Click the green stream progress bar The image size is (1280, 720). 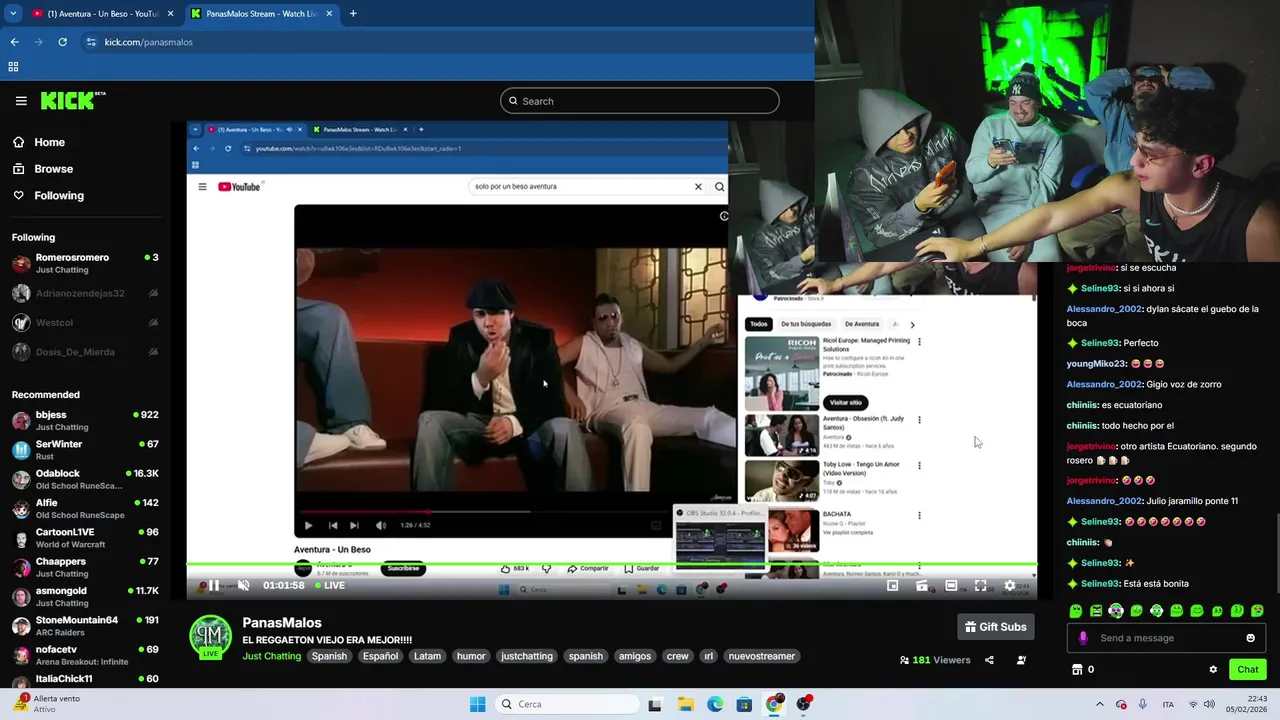tap(612, 565)
